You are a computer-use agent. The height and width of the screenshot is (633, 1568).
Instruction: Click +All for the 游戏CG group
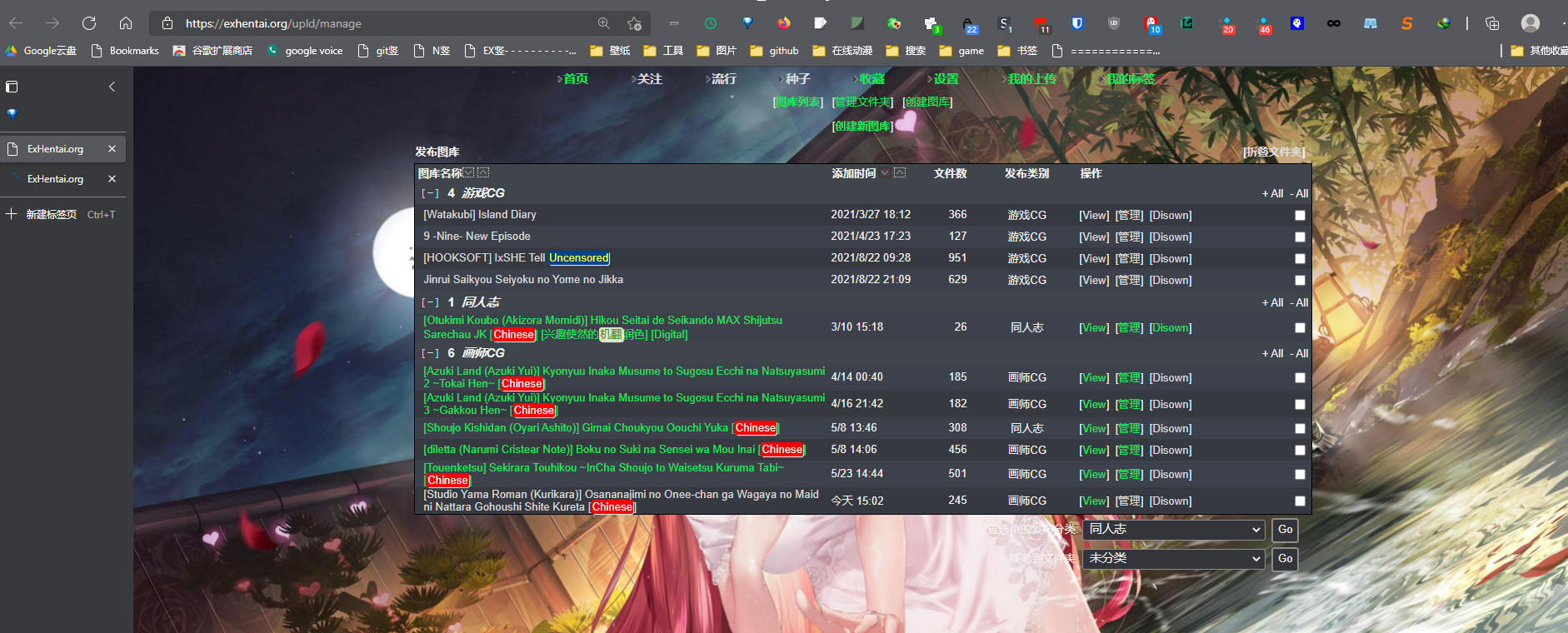(1272, 193)
